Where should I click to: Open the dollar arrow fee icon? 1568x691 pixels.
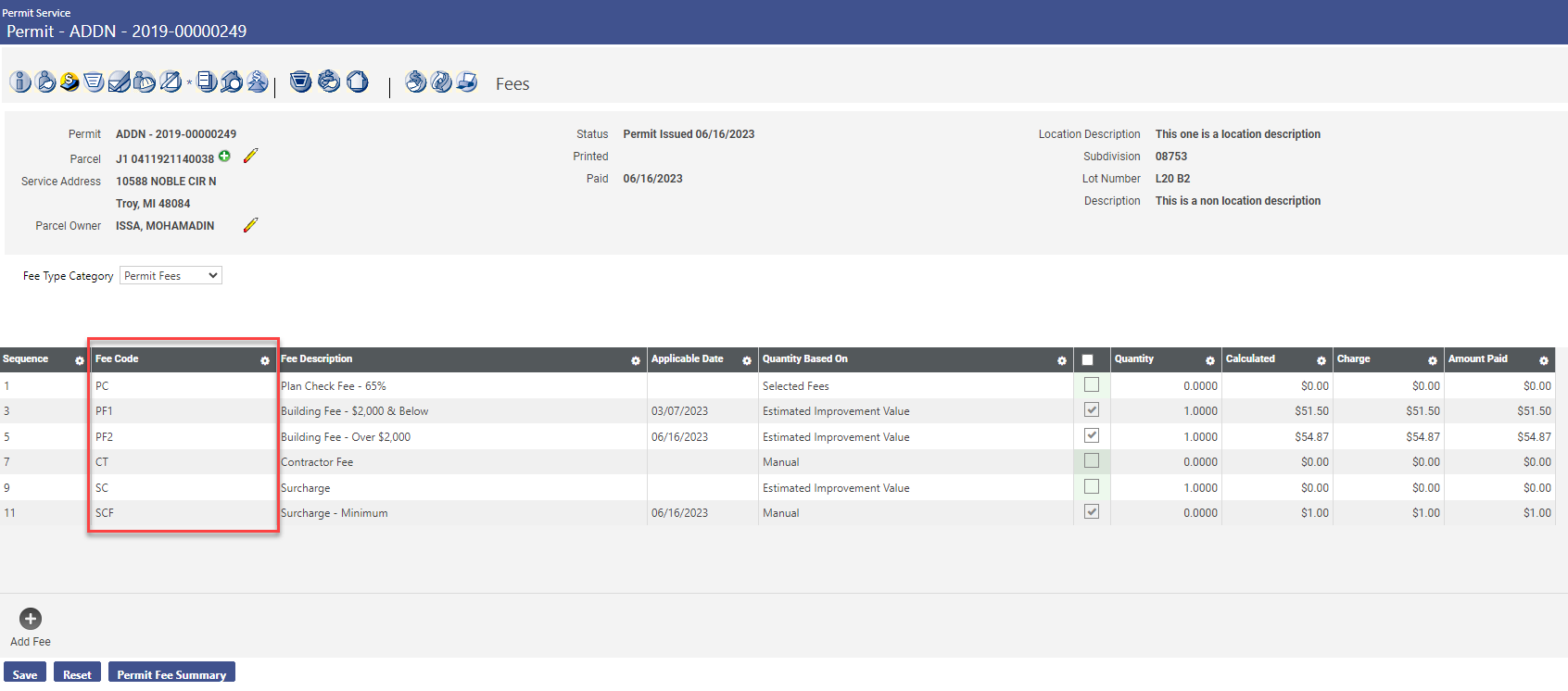(257, 82)
